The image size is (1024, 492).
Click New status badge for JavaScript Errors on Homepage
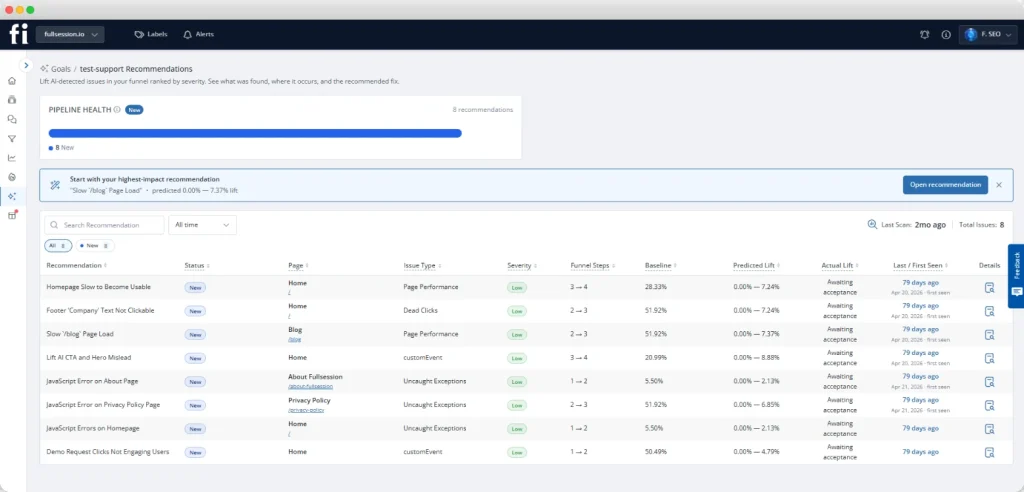coord(195,429)
